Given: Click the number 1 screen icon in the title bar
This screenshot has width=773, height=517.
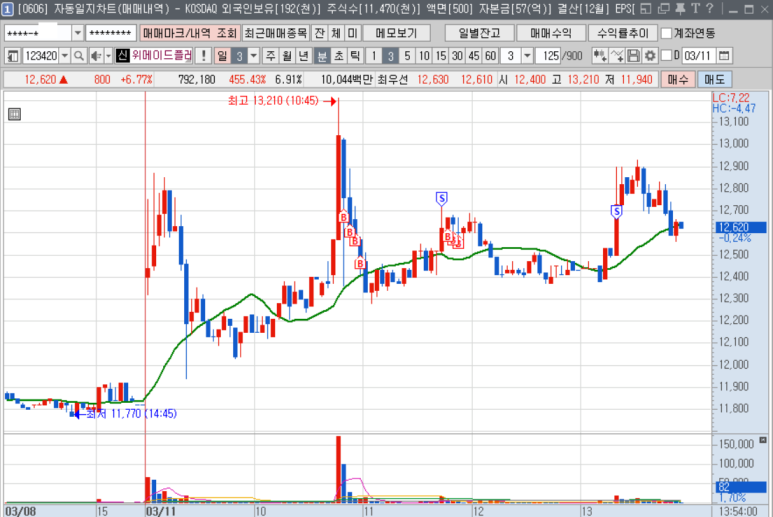Looking at the screenshot, I should tap(7, 9).
